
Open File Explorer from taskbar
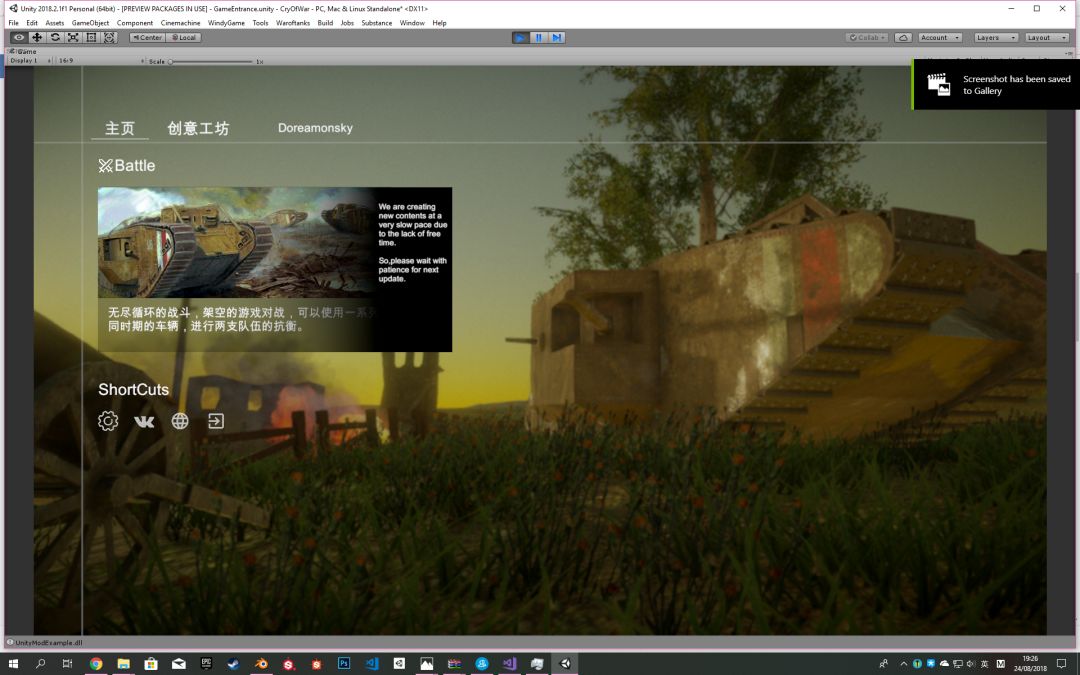(123, 663)
